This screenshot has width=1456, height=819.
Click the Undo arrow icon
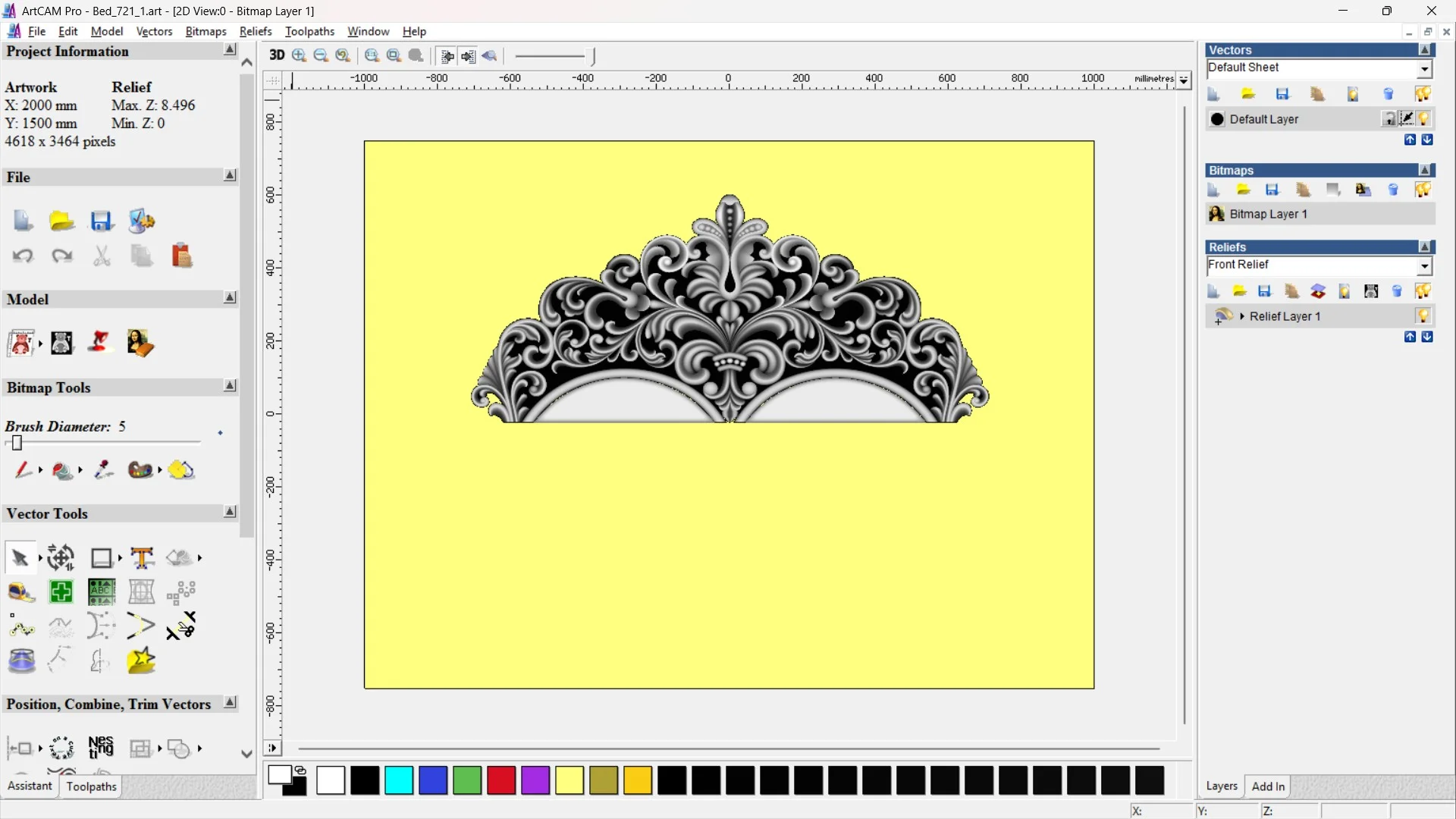(23, 256)
